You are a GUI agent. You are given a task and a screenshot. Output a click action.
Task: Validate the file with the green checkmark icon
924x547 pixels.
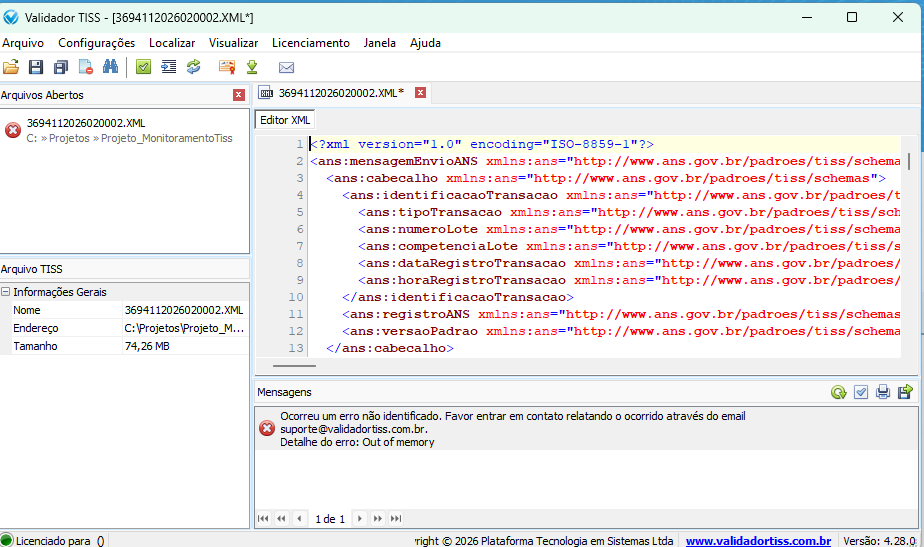click(x=144, y=68)
